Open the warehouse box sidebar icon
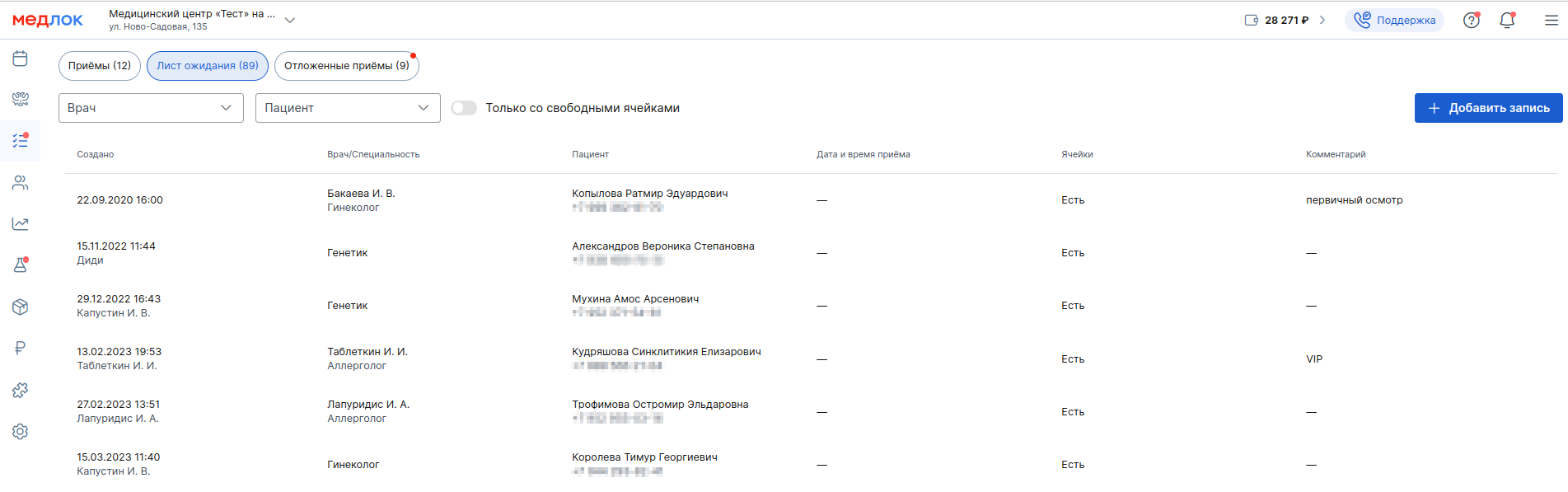1568x492 pixels. pyautogui.click(x=21, y=307)
